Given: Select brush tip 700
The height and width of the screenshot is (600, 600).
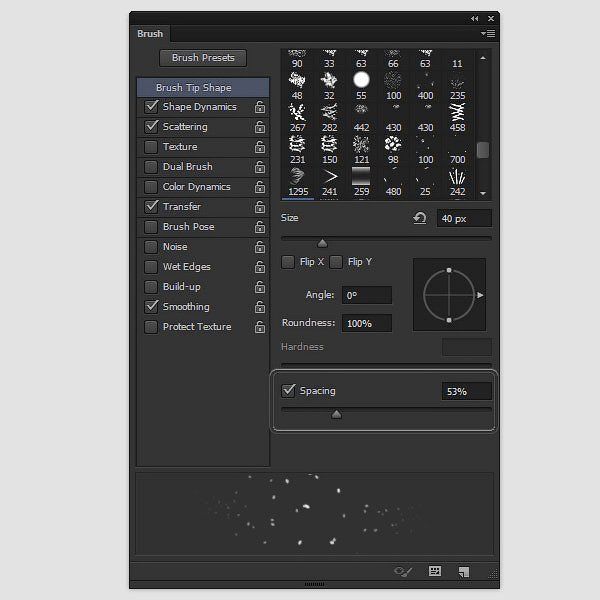Looking at the screenshot, I should tap(457, 150).
